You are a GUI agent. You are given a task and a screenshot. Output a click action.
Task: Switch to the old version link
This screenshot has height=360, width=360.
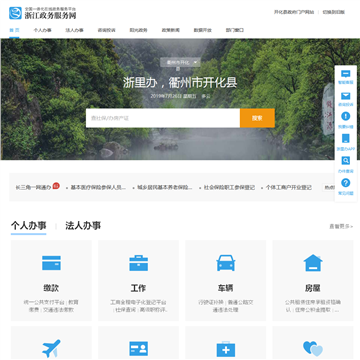click(x=334, y=12)
